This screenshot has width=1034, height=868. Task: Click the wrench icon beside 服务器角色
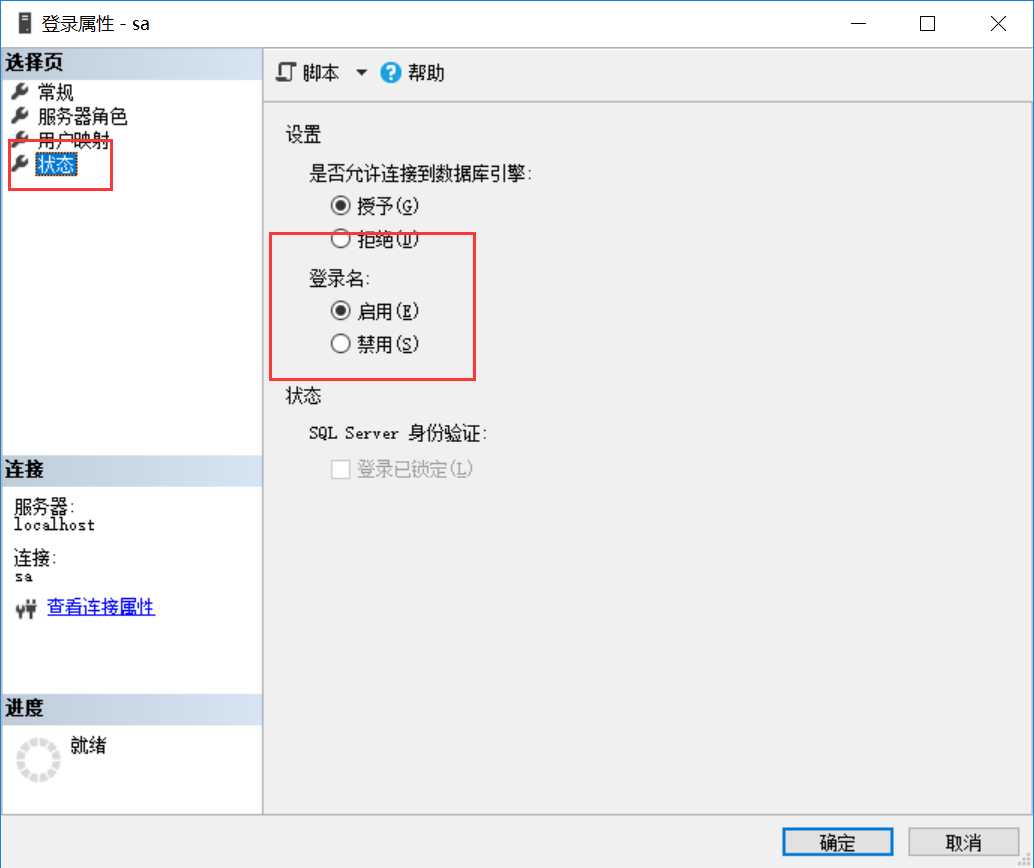[20, 115]
